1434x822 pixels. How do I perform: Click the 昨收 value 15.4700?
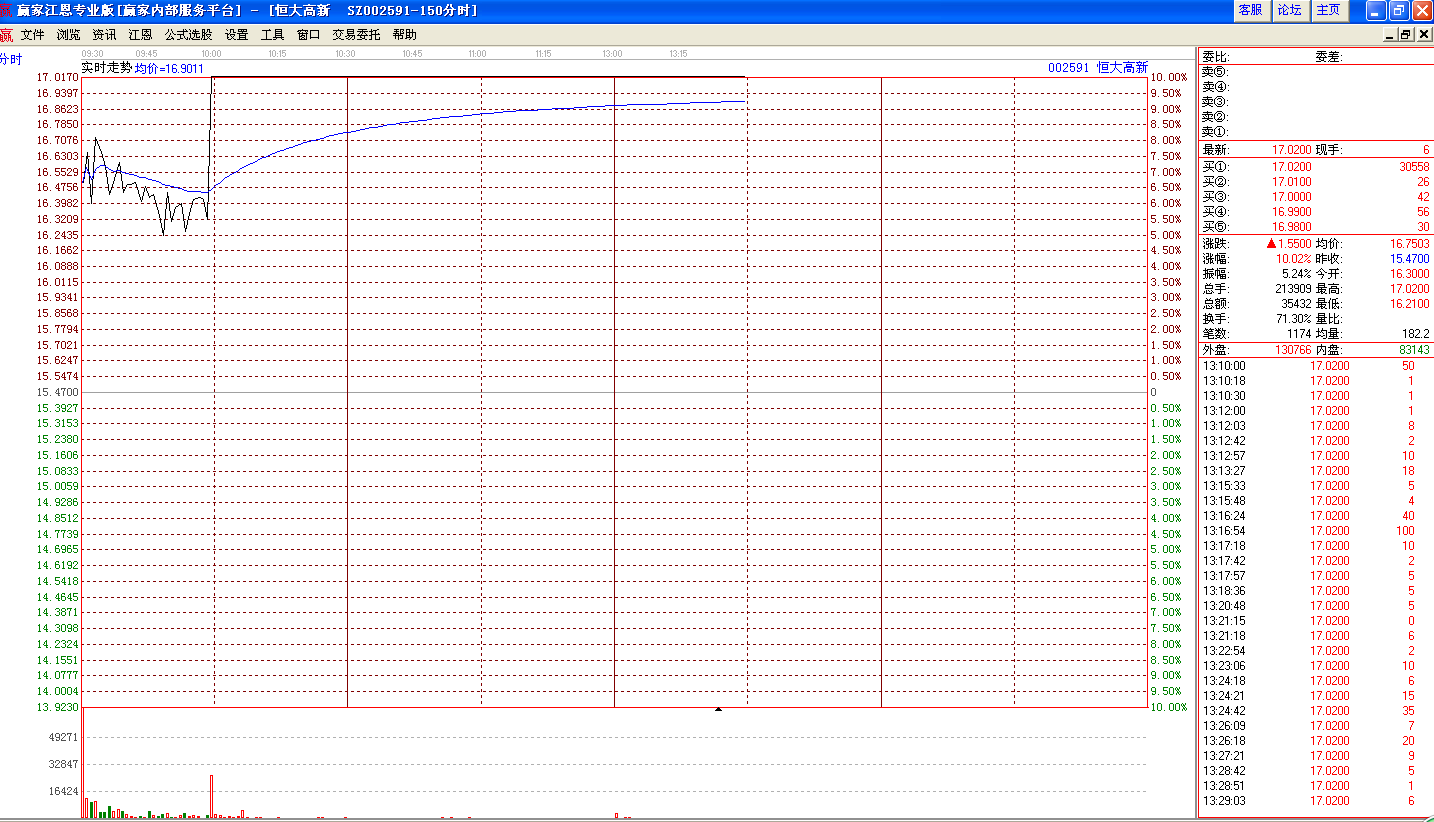pos(1410,259)
